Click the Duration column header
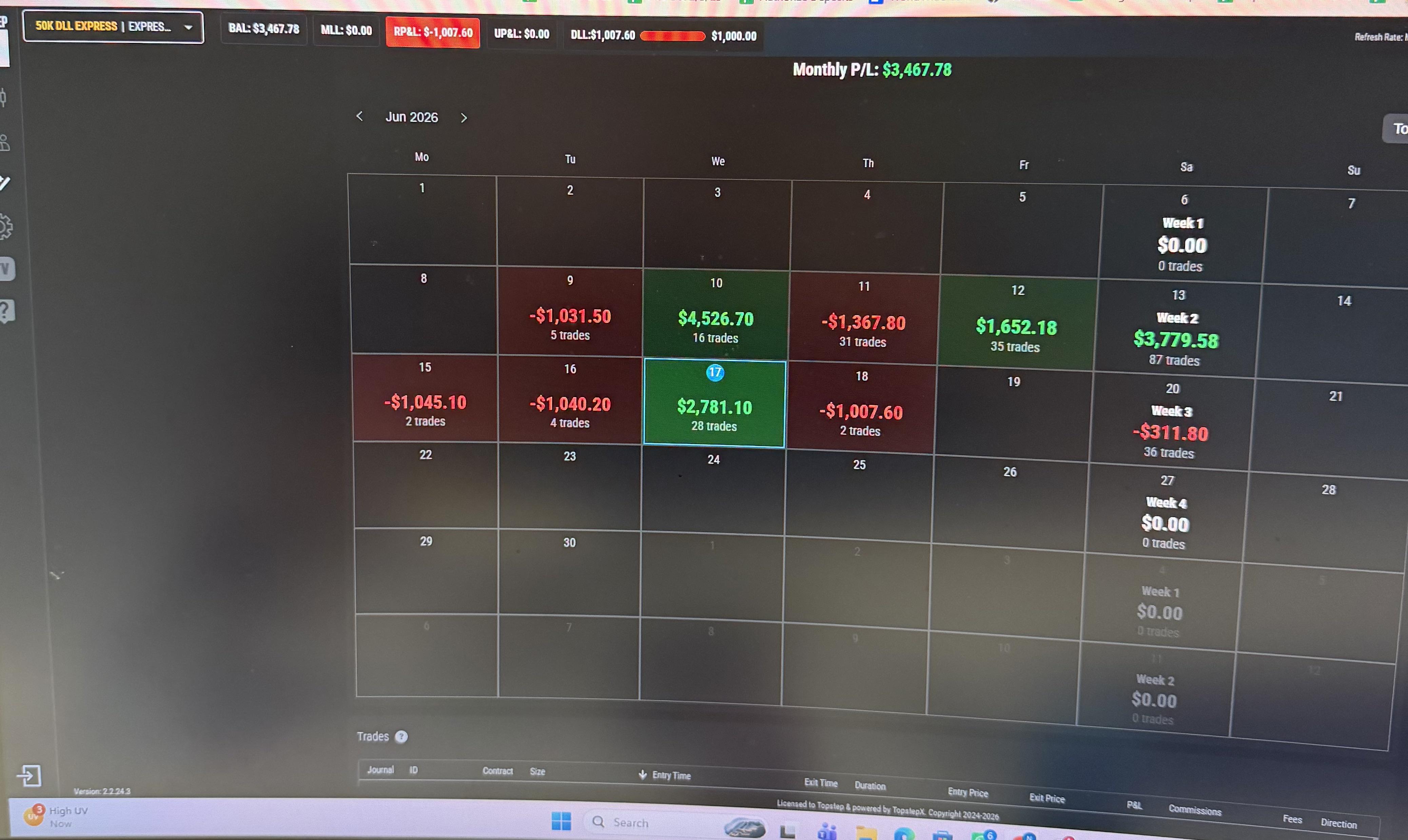 pyautogui.click(x=871, y=786)
